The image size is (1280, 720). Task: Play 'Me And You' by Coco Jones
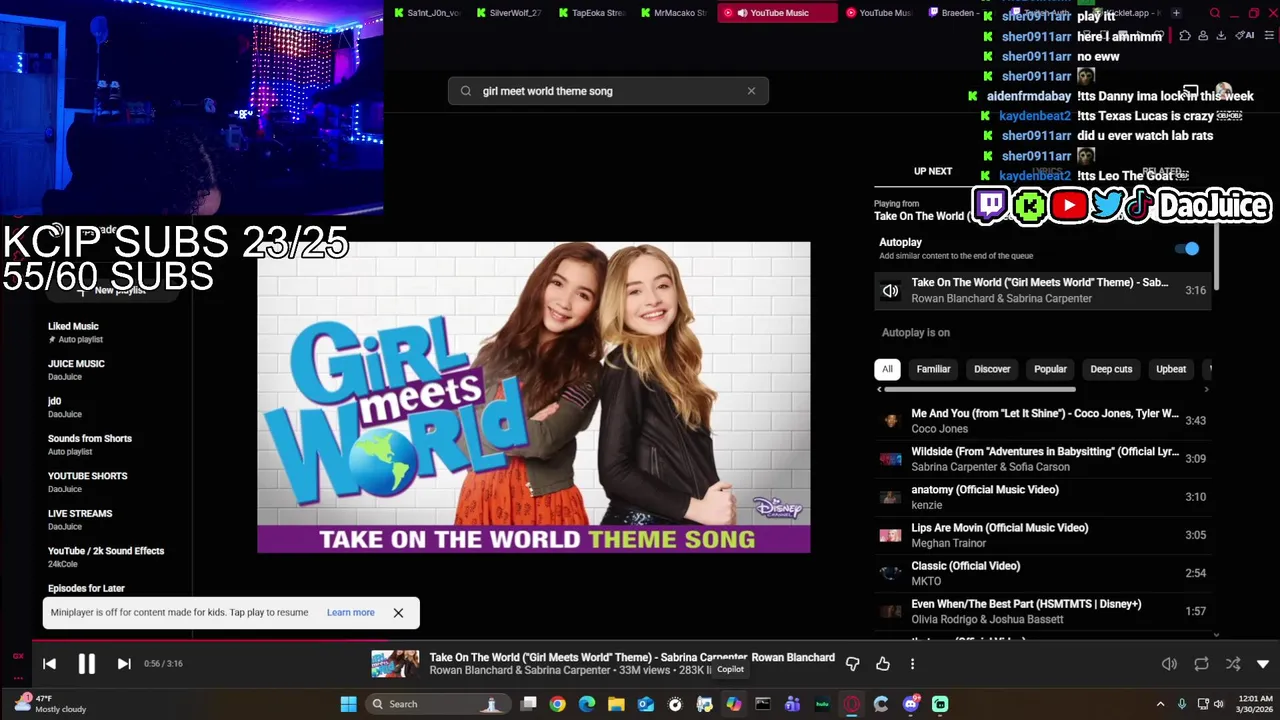pyautogui.click(x=1042, y=421)
